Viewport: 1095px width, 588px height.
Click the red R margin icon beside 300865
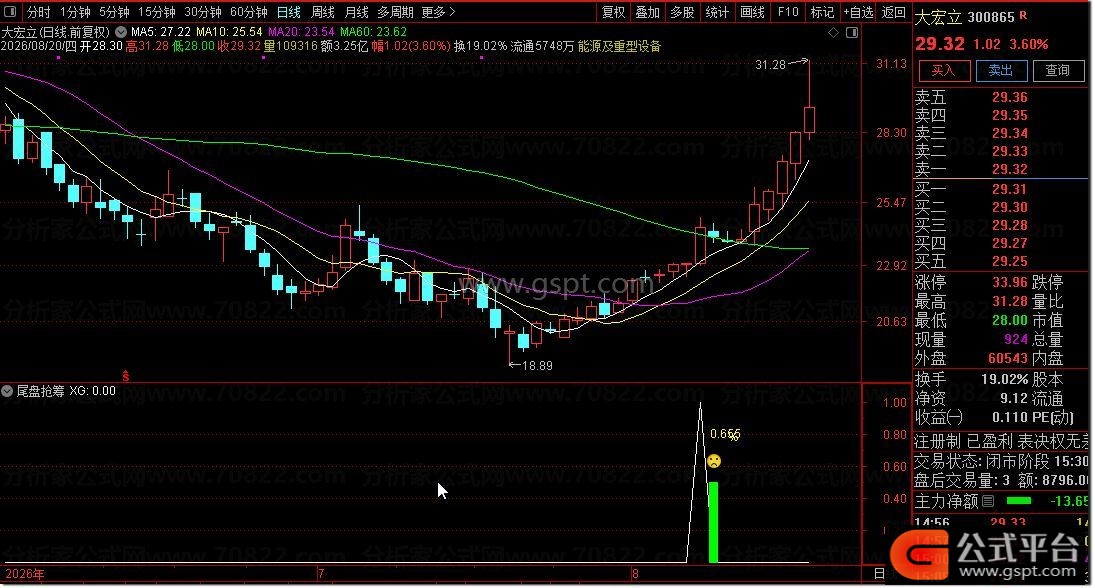[1023, 15]
